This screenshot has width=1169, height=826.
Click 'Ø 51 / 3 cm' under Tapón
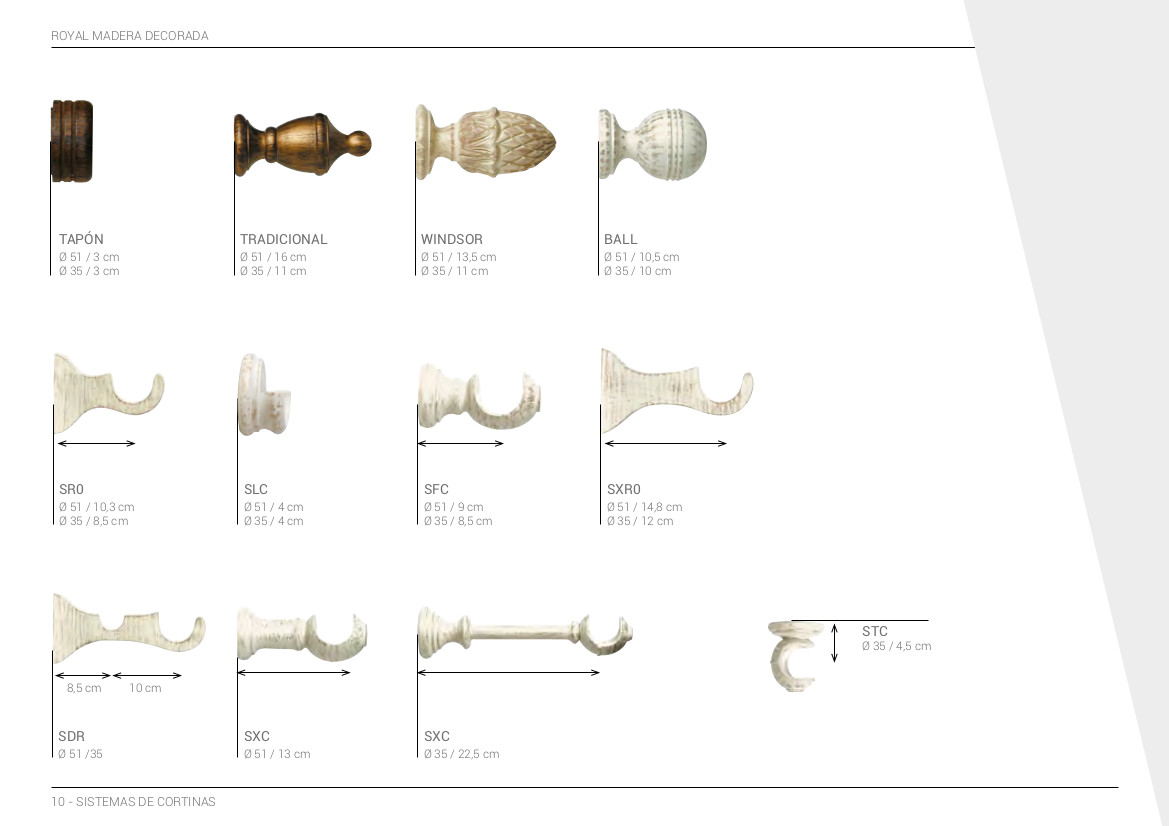[x=89, y=257]
